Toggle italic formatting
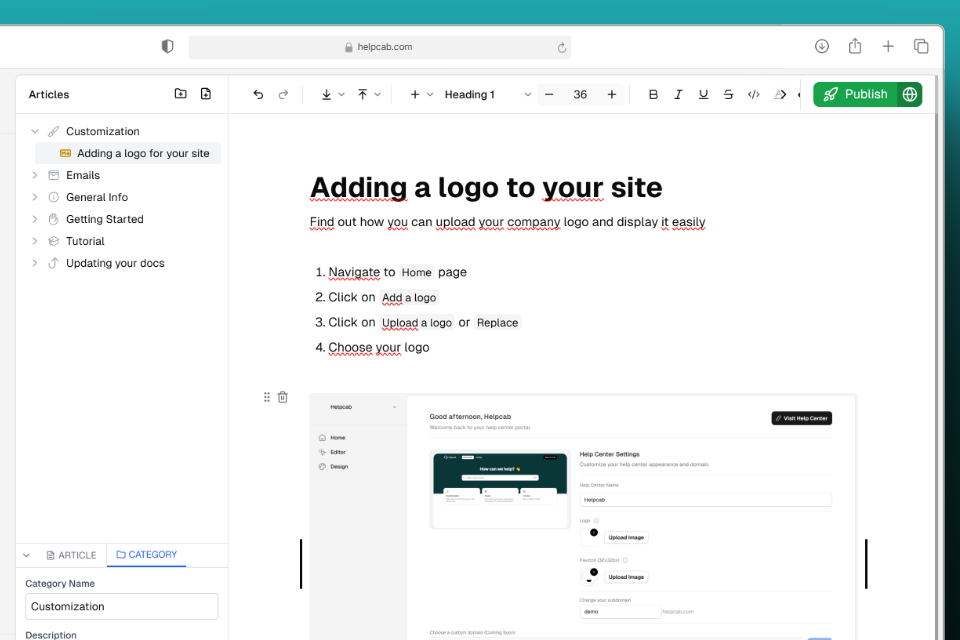The image size is (960, 640). click(678, 94)
